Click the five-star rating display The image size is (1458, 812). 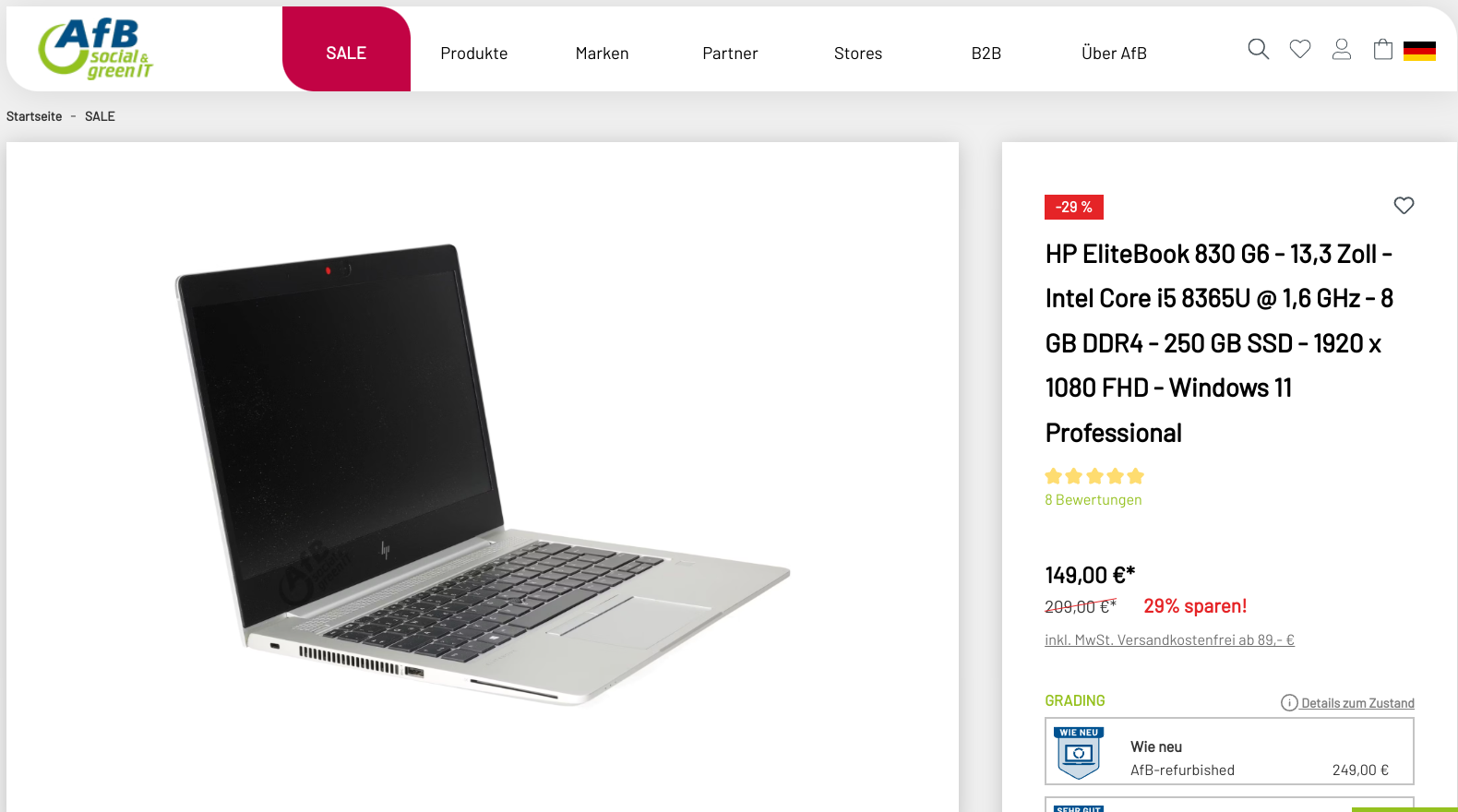[x=1094, y=476]
